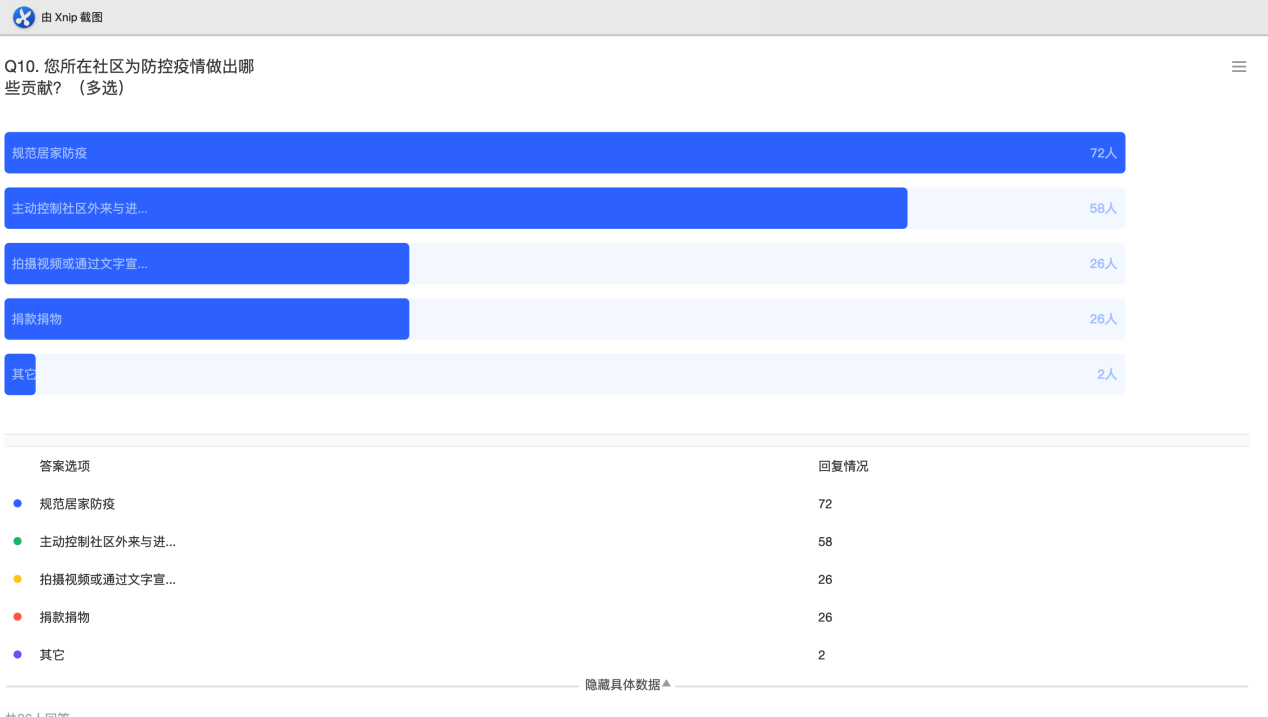Click the yellow legend dot for 拍摄视频
1268x717 pixels.
[x=17, y=580]
